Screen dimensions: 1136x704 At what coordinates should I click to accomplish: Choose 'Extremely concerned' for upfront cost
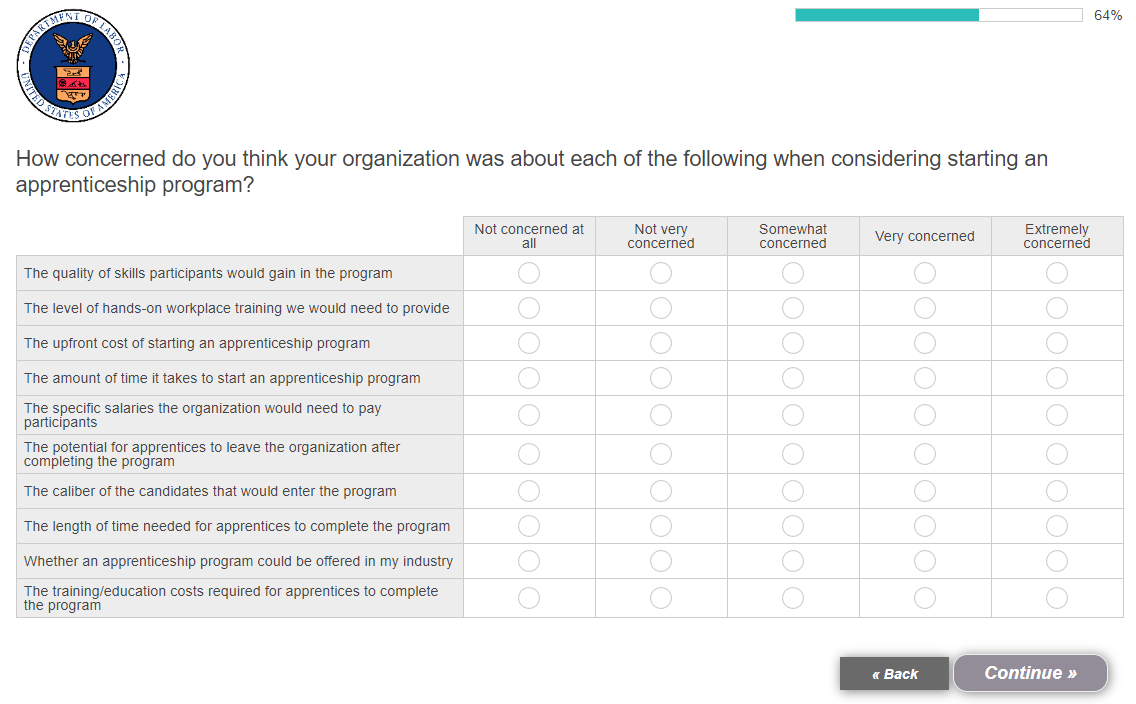click(1057, 343)
